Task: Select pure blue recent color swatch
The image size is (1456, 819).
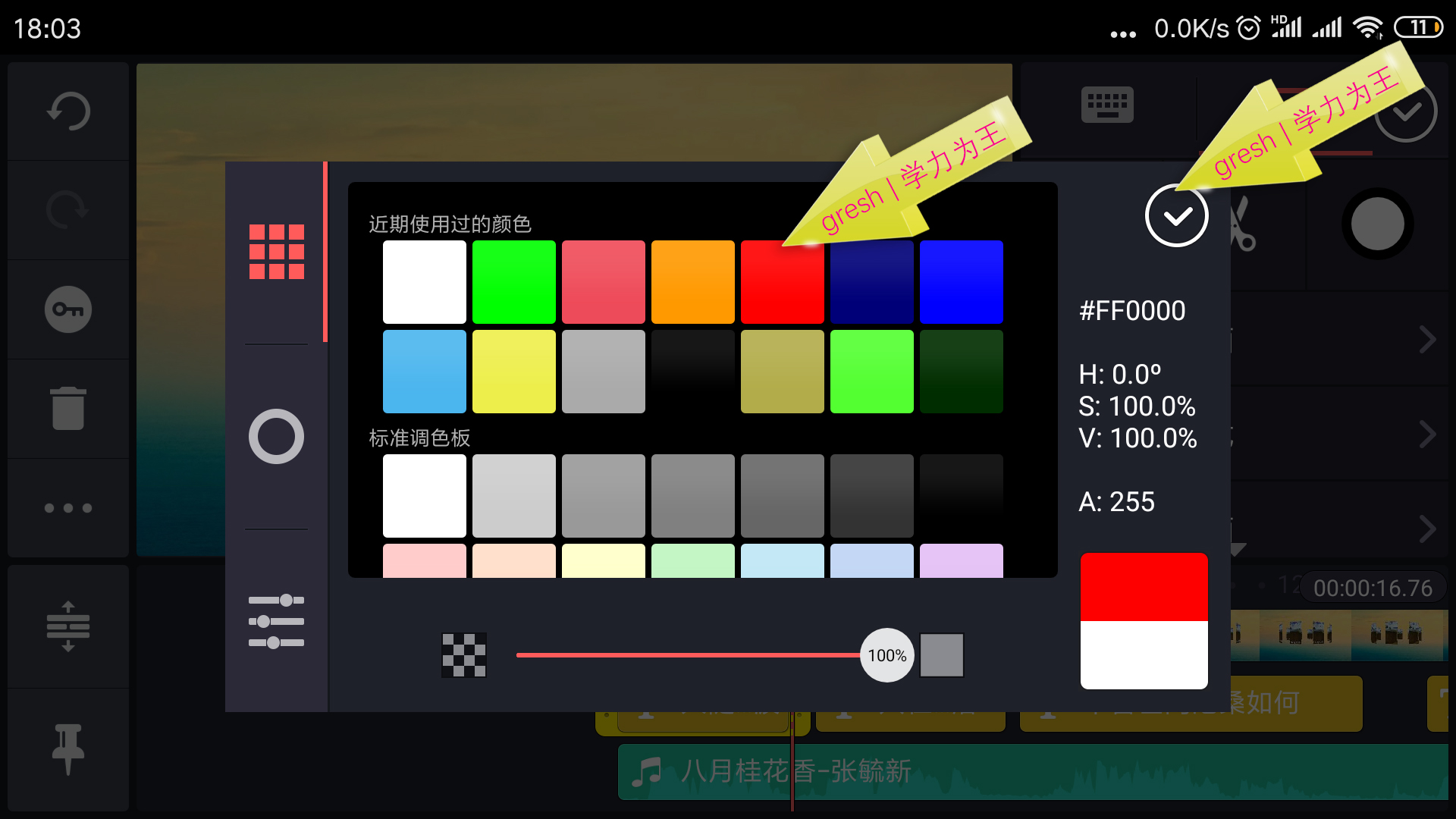Action: point(962,282)
